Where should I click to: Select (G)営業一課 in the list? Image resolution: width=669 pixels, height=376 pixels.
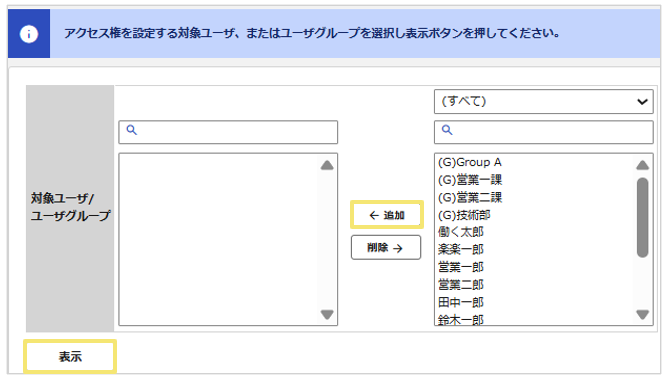470,180
